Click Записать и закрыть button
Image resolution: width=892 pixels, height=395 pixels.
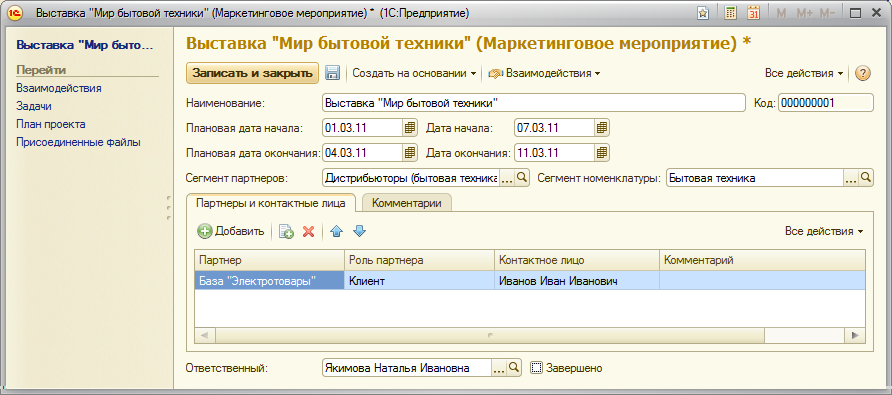253,73
